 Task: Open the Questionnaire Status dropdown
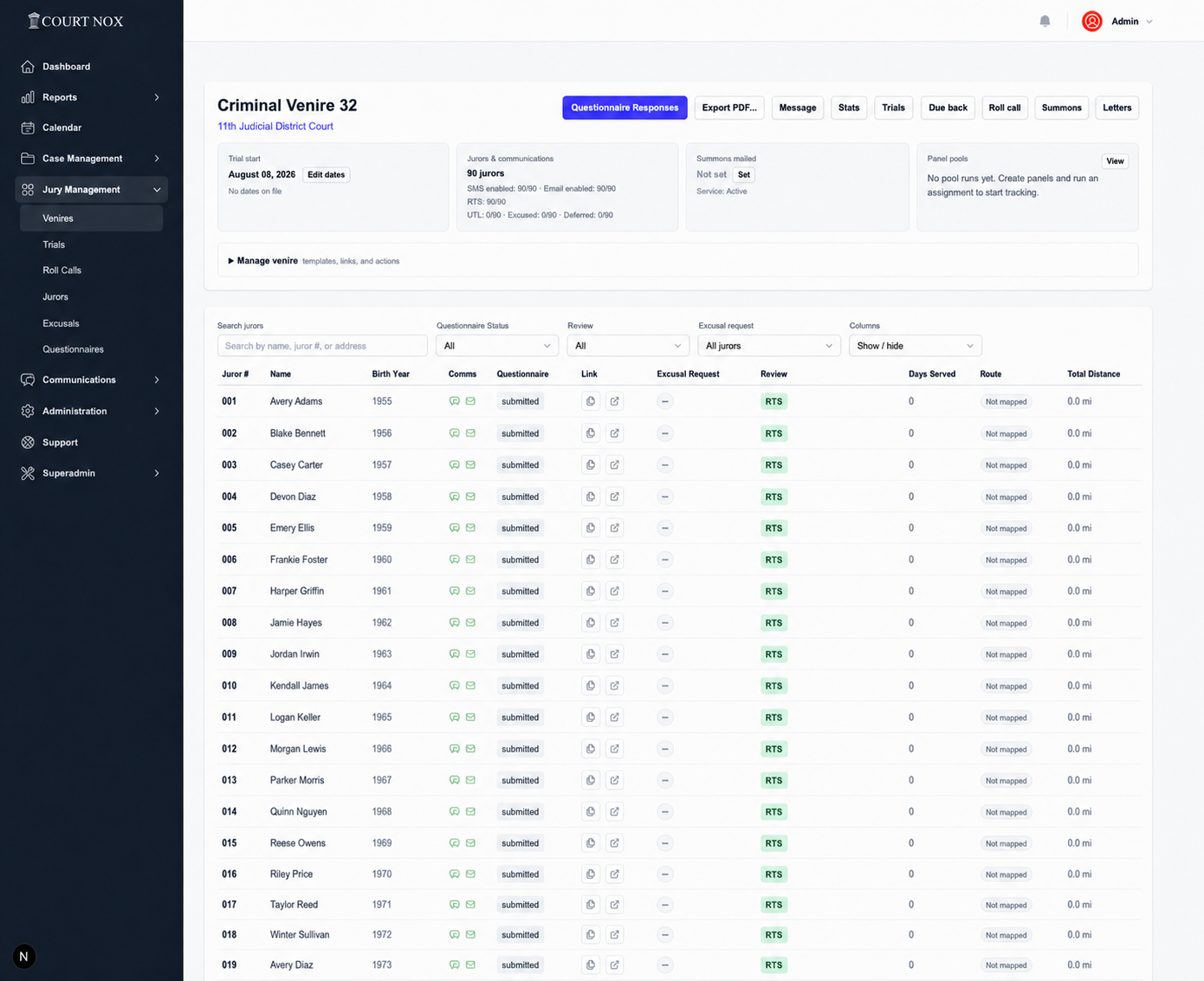pos(497,346)
